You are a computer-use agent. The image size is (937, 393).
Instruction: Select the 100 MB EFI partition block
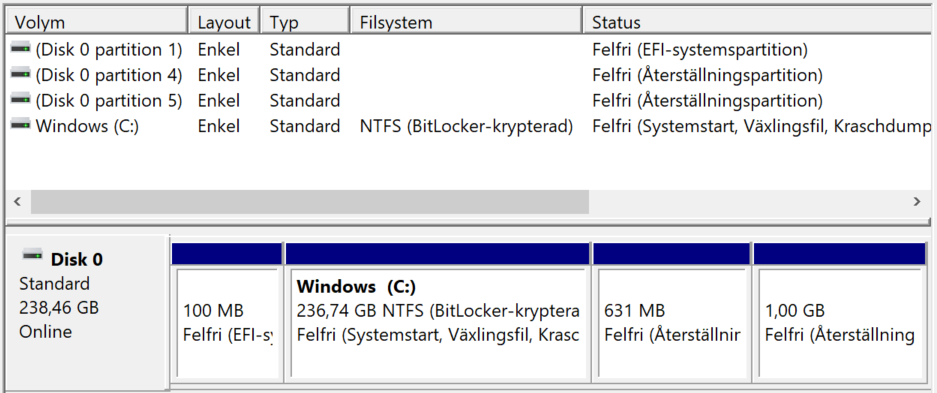click(227, 312)
